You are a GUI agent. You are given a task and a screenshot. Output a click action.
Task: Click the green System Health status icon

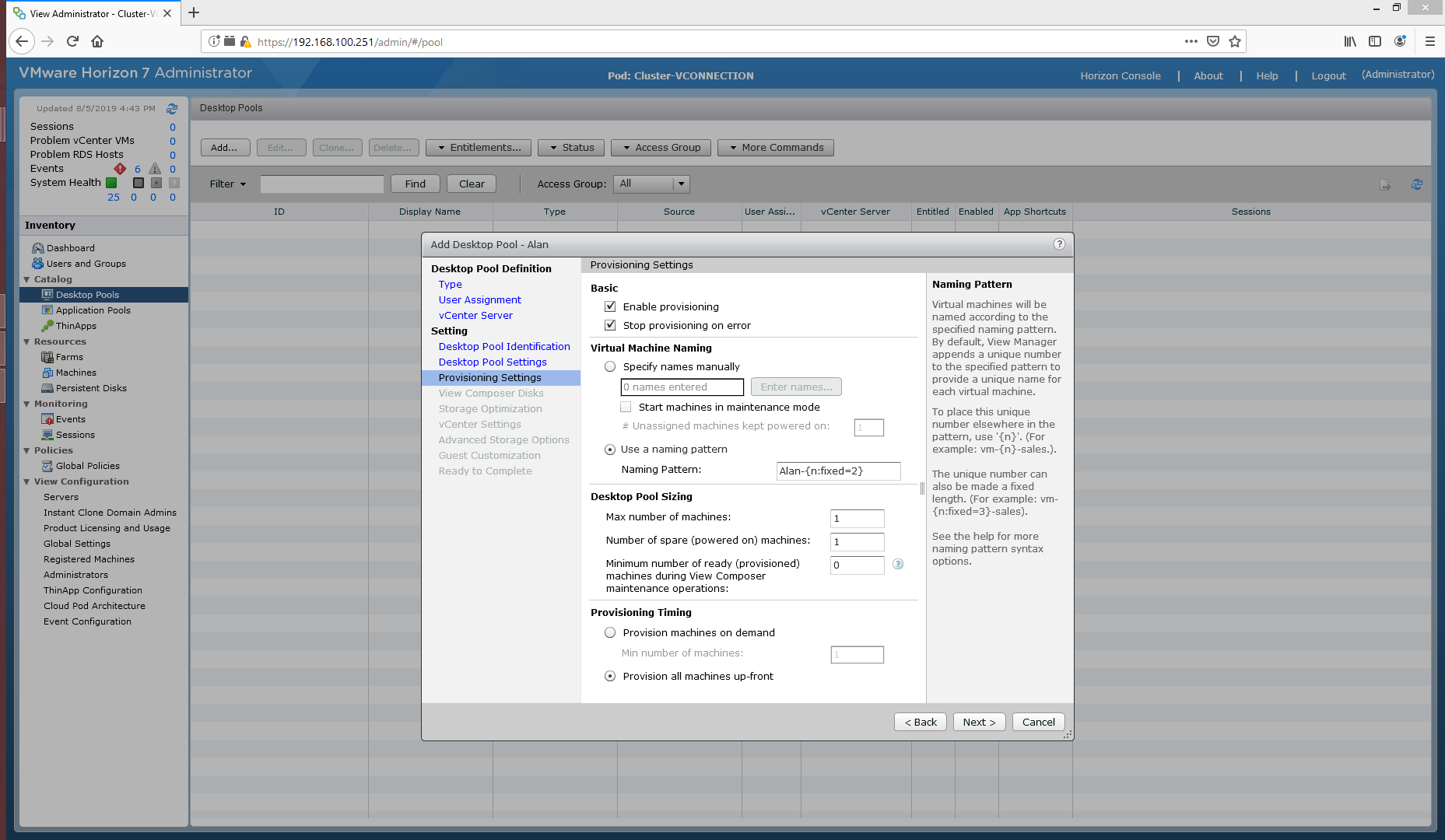click(x=111, y=183)
